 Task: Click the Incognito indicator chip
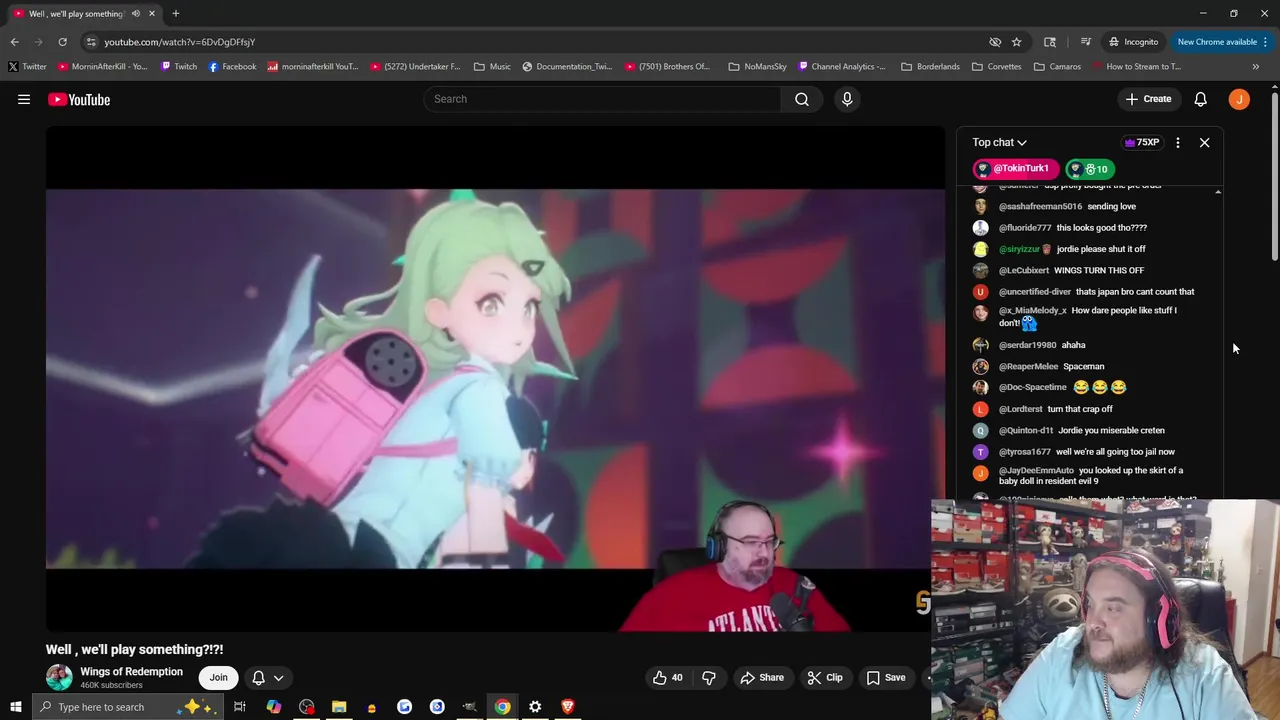pos(1133,42)
